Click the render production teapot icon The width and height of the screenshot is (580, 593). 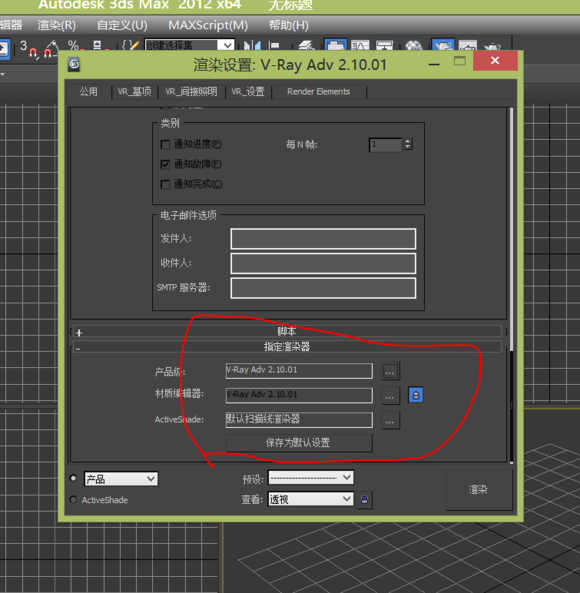[493, 47]
